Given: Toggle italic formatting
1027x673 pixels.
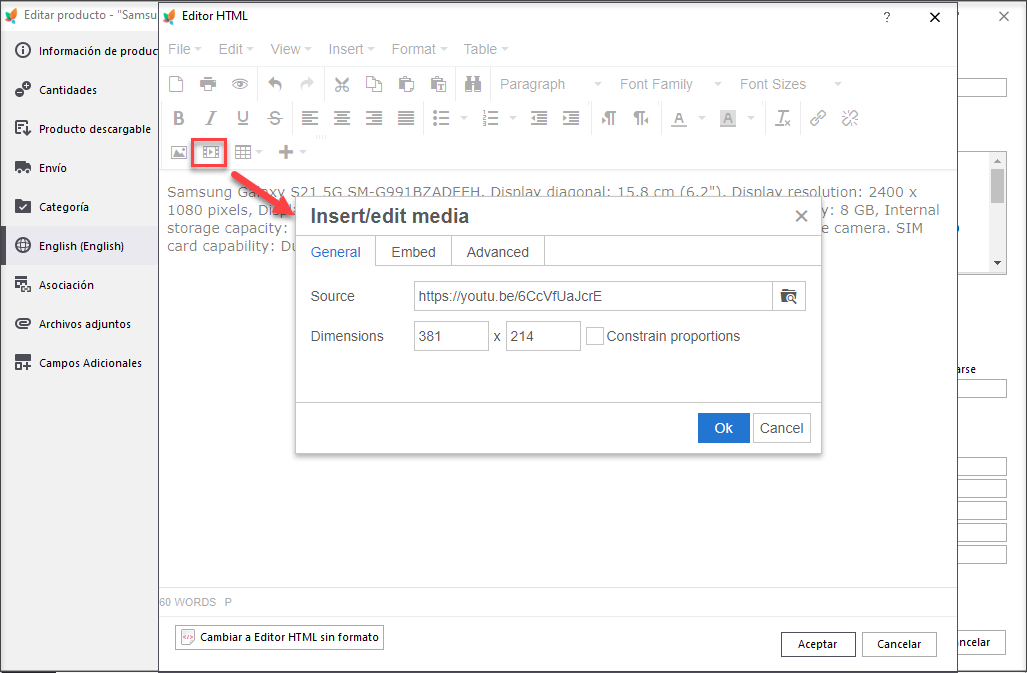Looking at the screenshot, I should pos(210,118).
